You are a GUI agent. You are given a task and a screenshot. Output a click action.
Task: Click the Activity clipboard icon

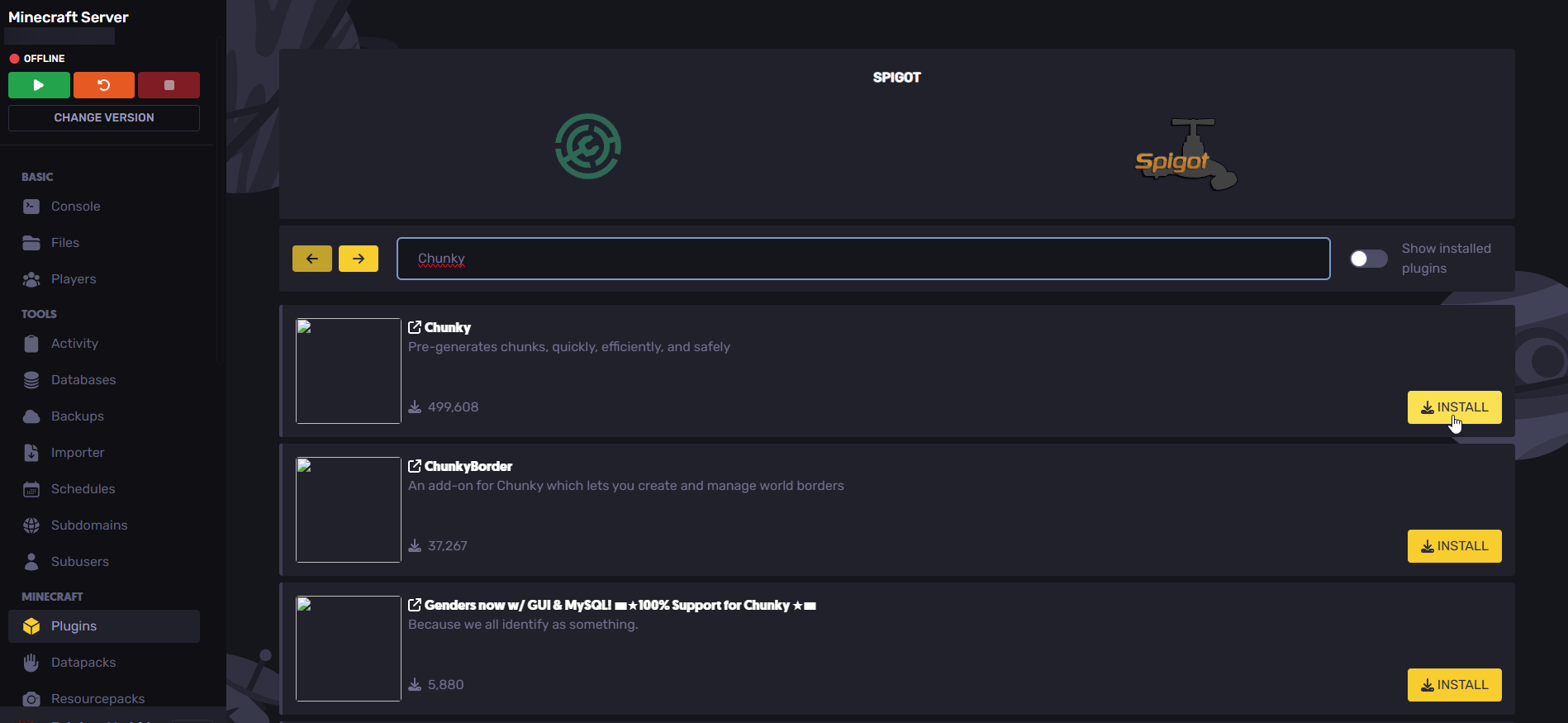tap(31, 344)
